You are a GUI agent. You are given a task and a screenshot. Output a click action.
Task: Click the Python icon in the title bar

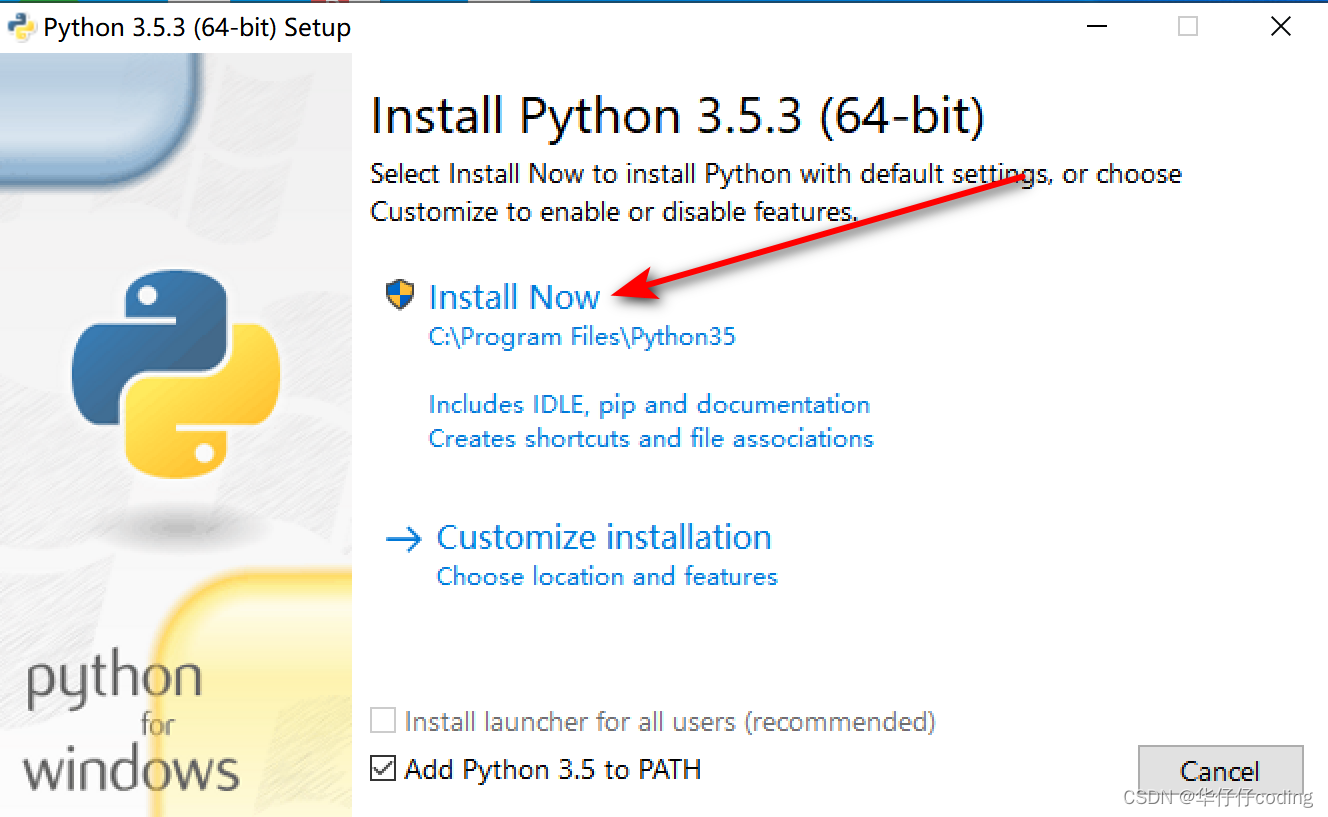point(22,27)
